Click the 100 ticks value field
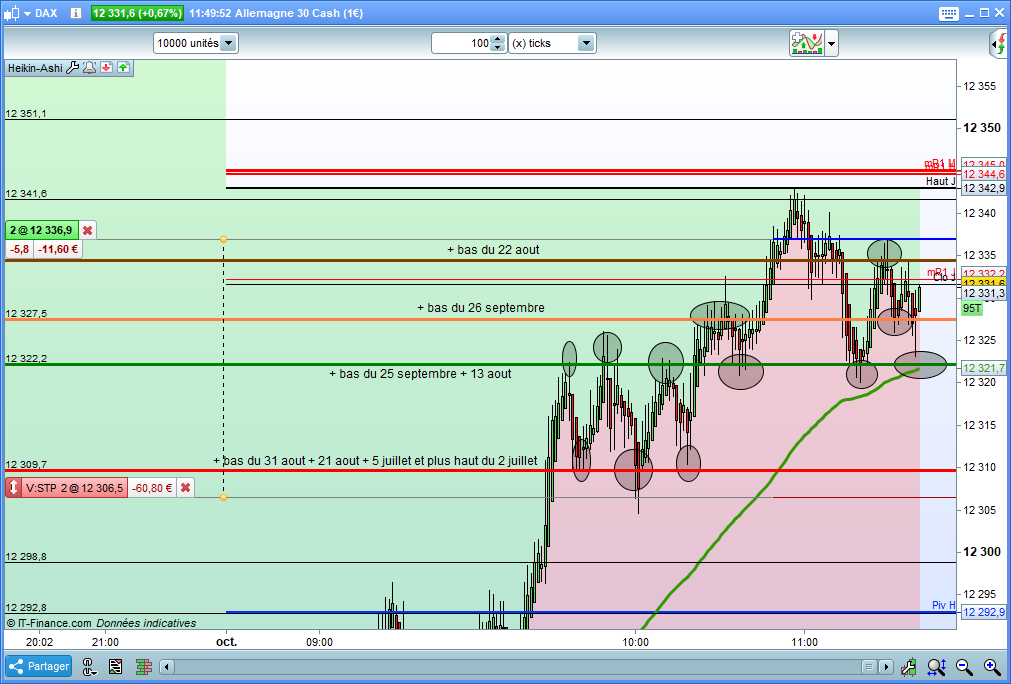Image resolution: width=1011 pixels, height=684 pixels. pyautogui.click(x=461, y=43)
